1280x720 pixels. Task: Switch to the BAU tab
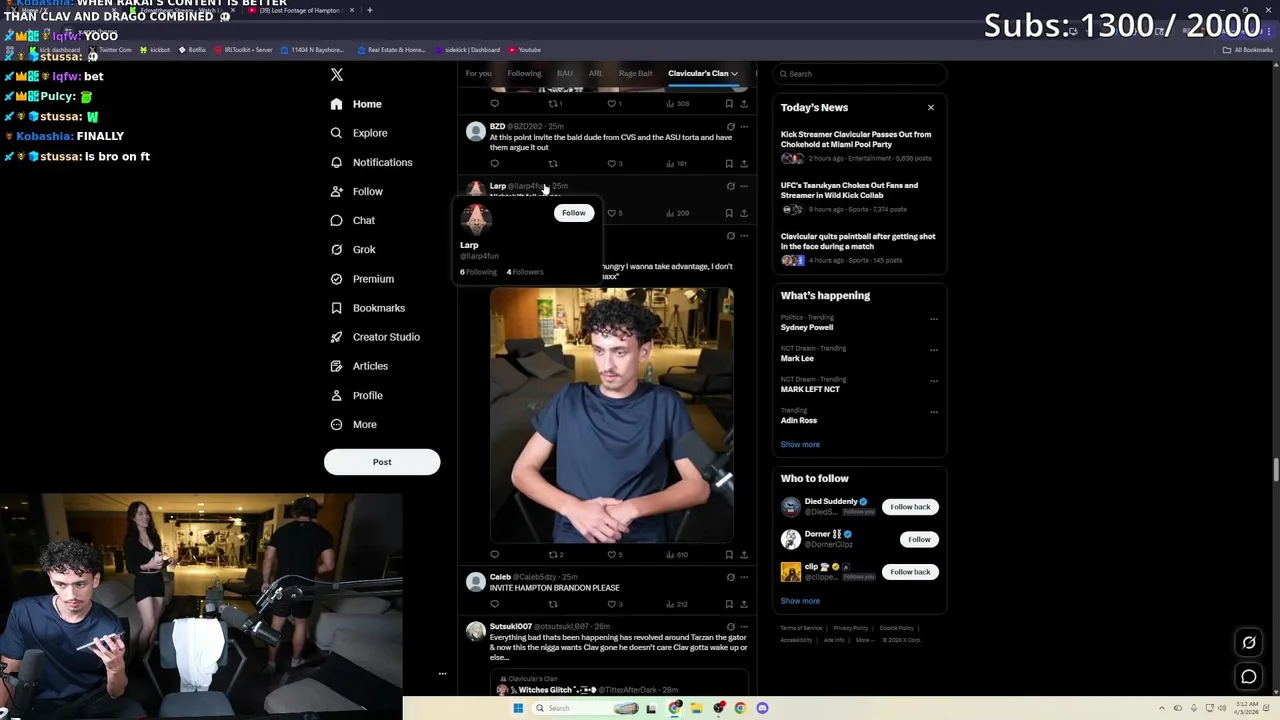click(x=565, y=73)
